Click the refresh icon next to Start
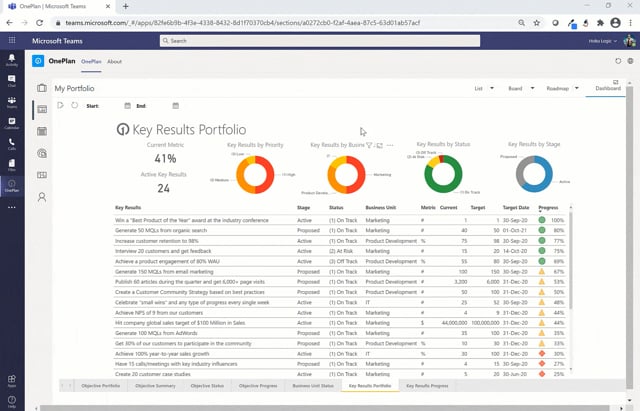This screenshot has width=640, height=411. pos(74,105)
